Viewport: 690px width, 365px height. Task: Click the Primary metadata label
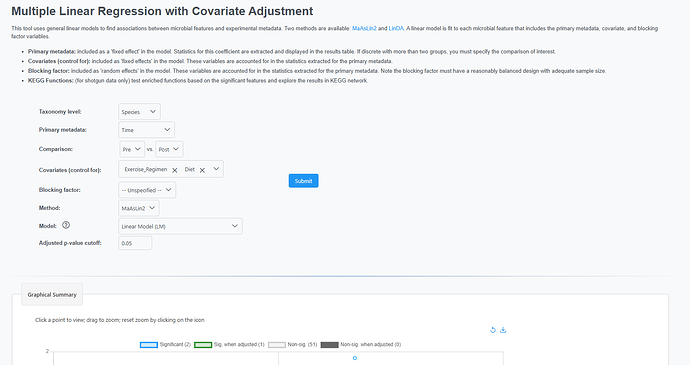(x=62, y=130)
